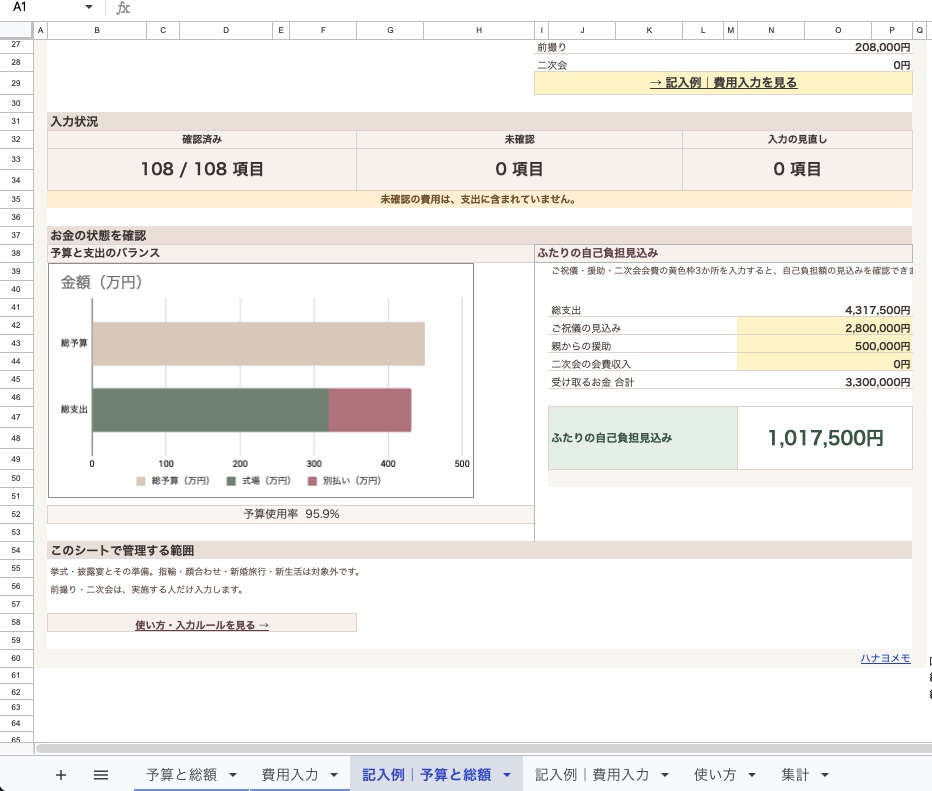Open dropdown arrow on 使い方 tab
This screenshot has width=932, height=791.
coord(752,774)
